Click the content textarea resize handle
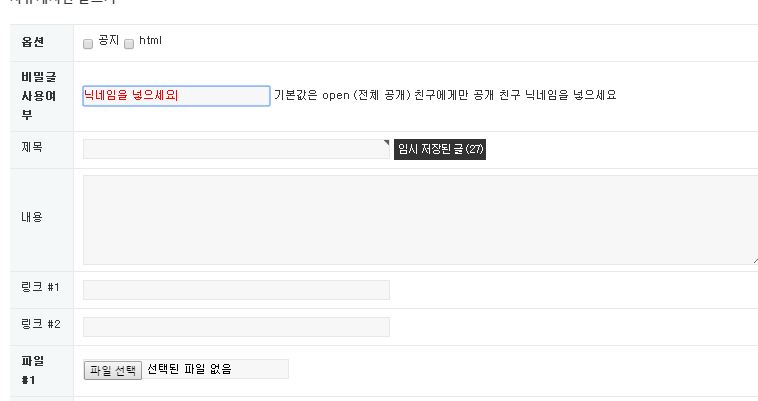The image size is (758, 401). [753, 259]
